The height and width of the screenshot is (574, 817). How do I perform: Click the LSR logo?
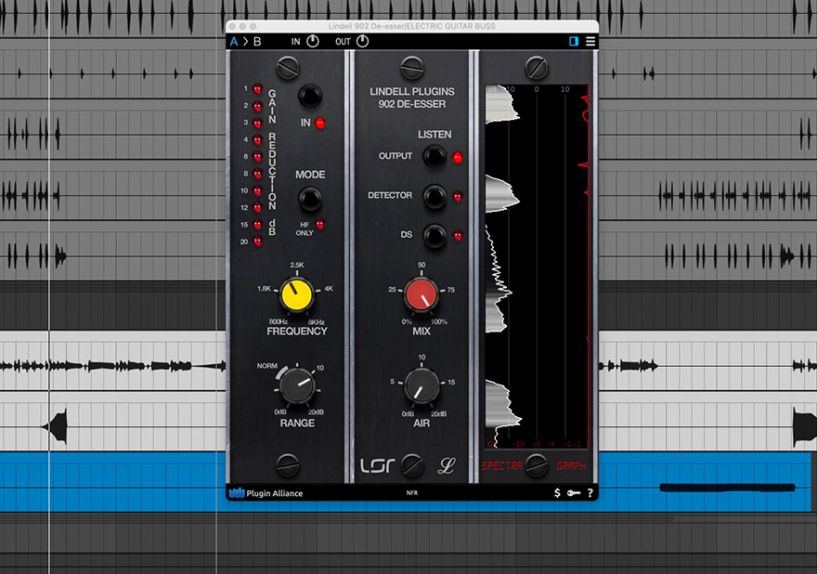377,465
